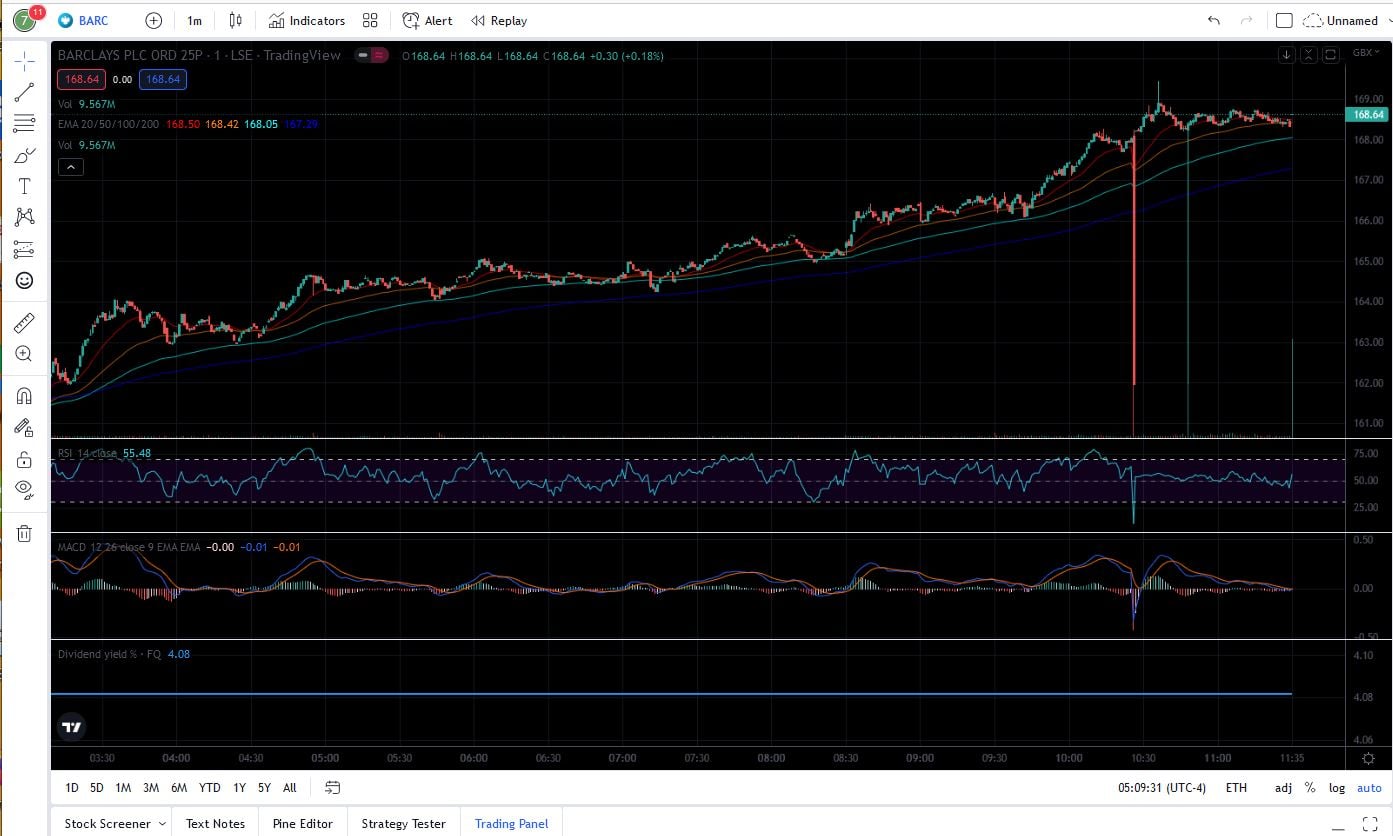Open the GBX currency dropdown
The height and width of the screenshot is (836, 1393).
[1365, 53]
